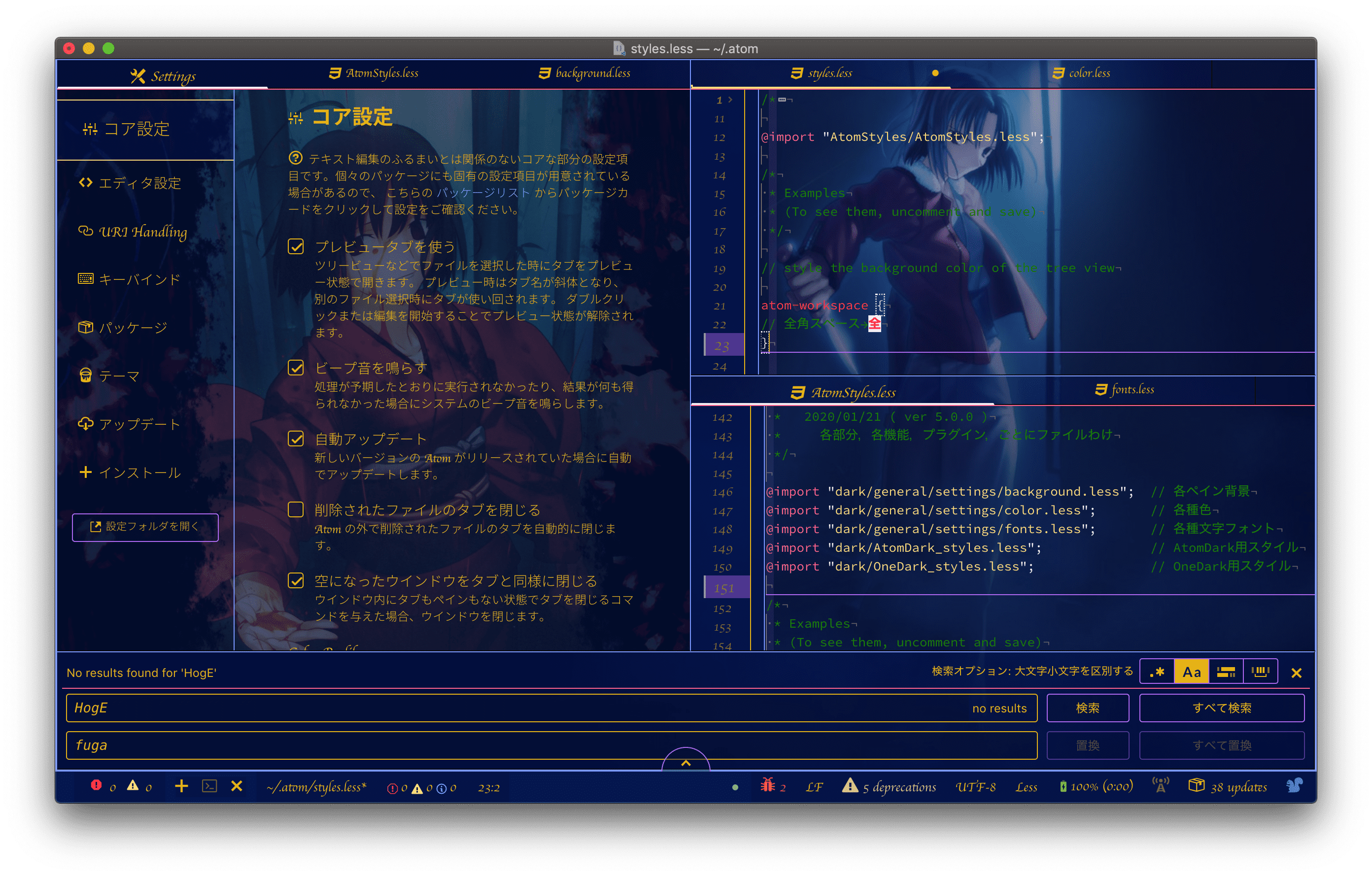
Task: Click the green dot status indicator
Action: click(735, 788)
